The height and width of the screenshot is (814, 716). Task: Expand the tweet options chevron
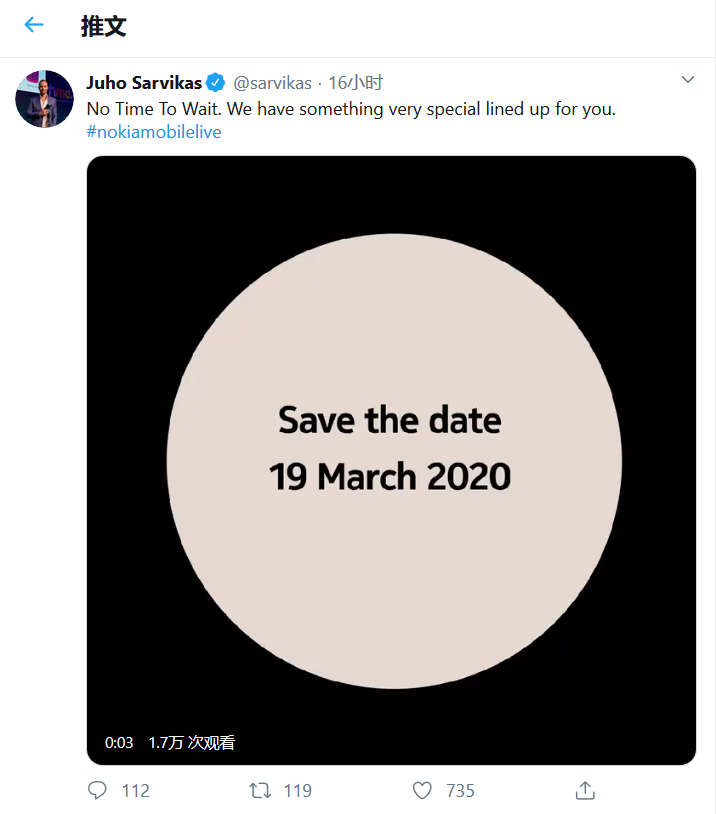[687, 81]
